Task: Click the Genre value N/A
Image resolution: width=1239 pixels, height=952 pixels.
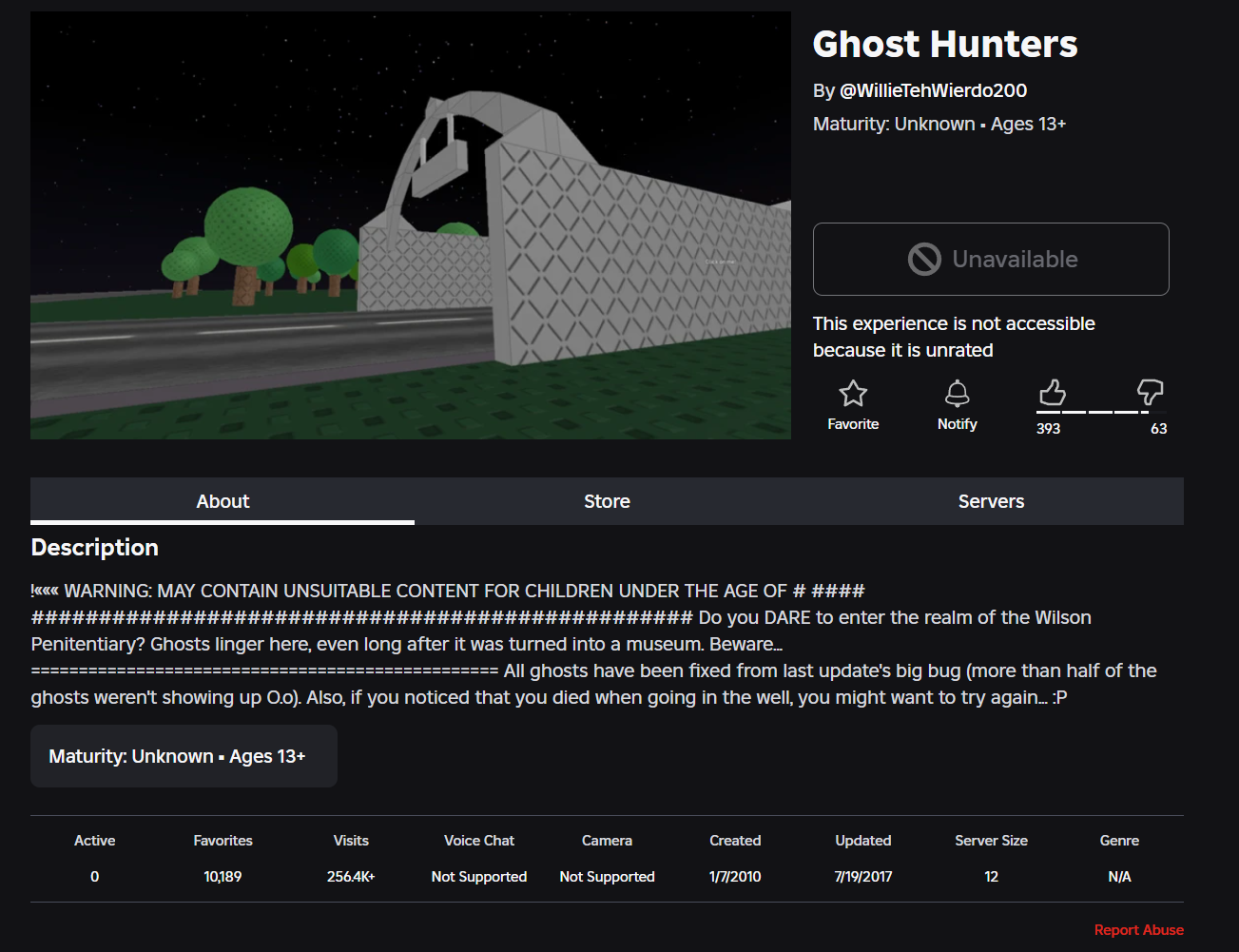Action: pos(1119,877)
